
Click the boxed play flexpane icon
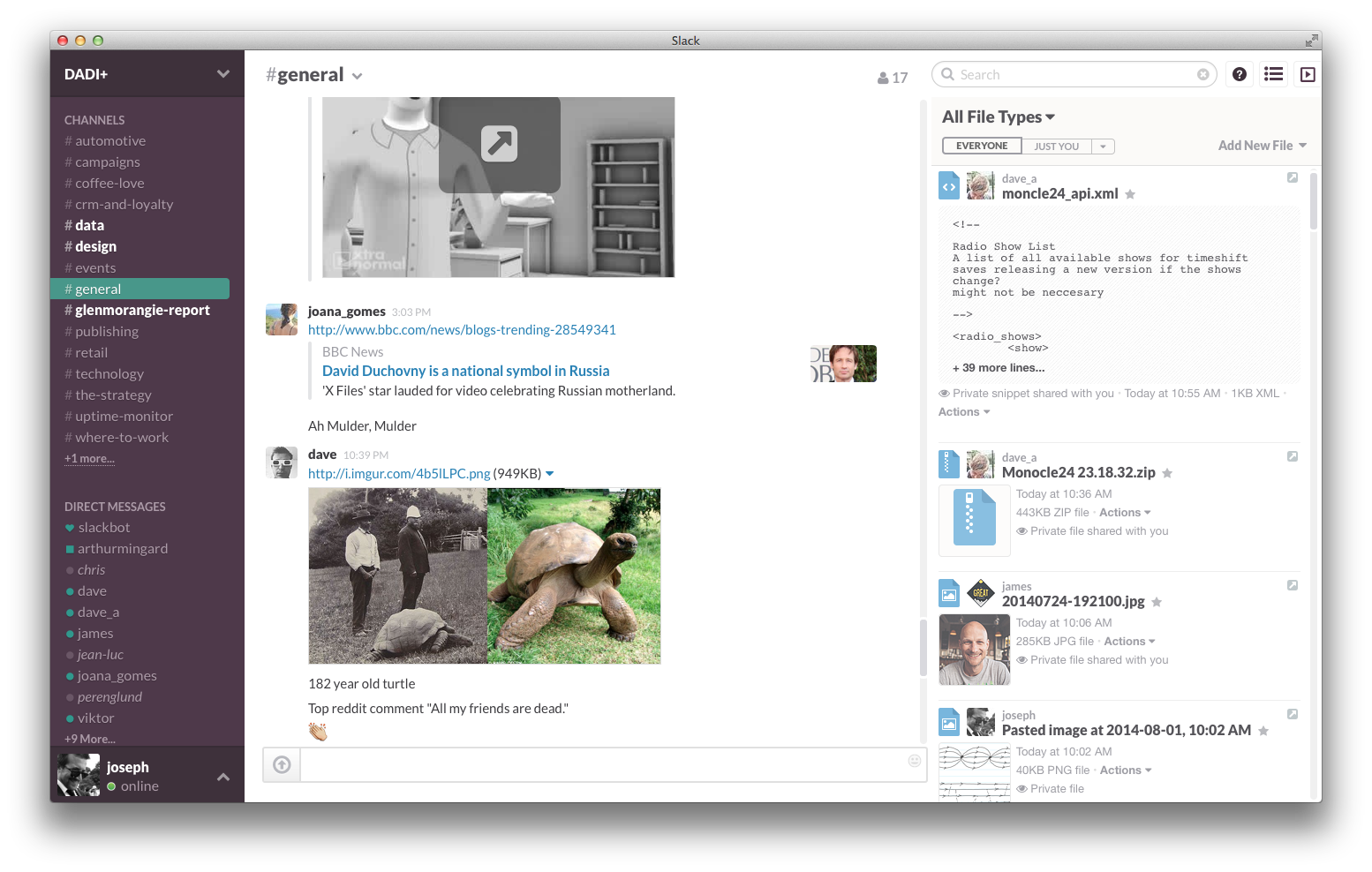[1308, 74]
